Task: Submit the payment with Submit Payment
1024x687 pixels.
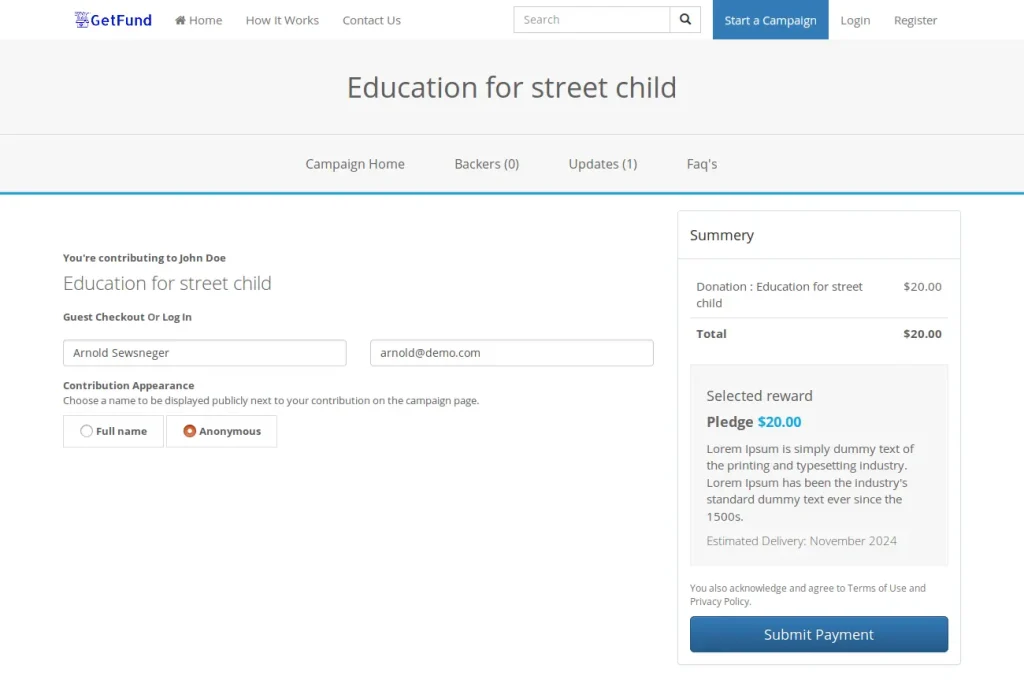Action: [819, 634]
